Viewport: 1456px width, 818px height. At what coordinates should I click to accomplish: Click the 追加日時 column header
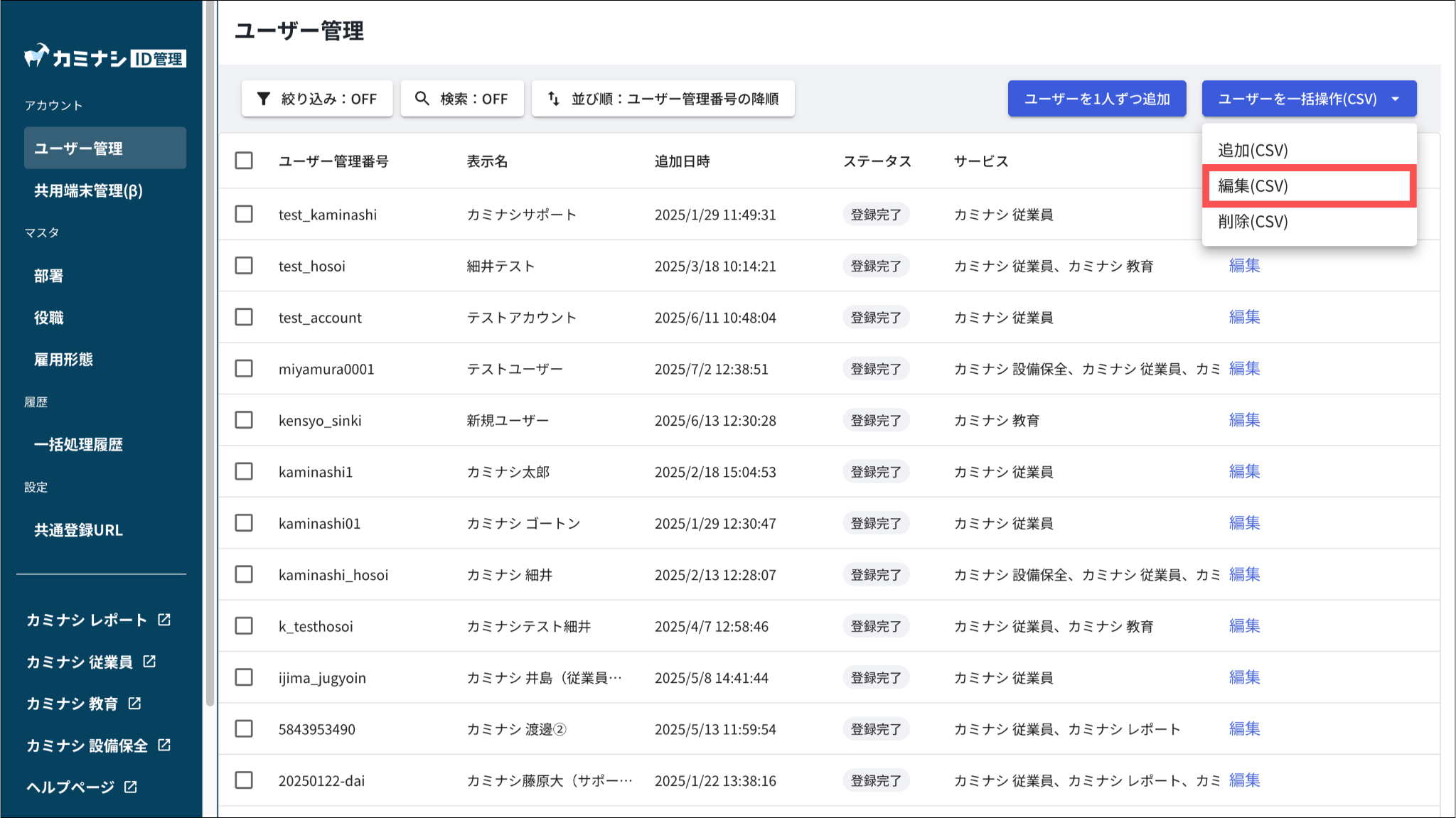click(x=682, y=161)
